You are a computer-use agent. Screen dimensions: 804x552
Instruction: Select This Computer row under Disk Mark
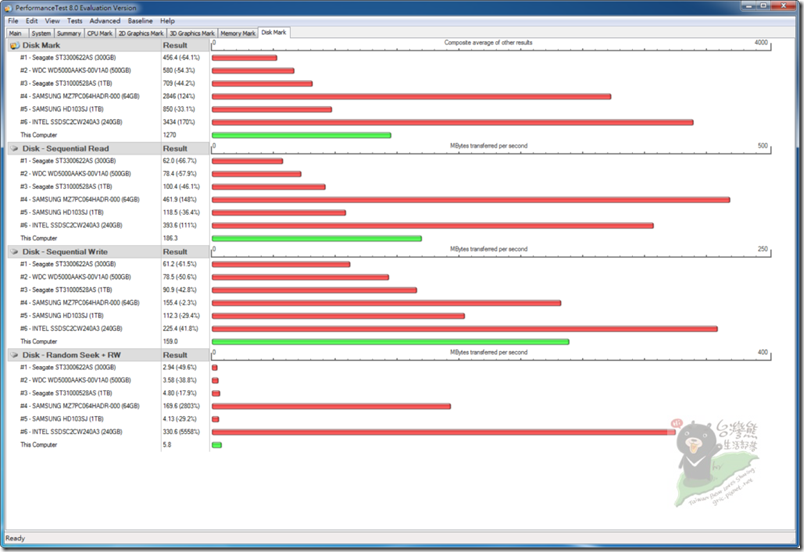[38, 135]
